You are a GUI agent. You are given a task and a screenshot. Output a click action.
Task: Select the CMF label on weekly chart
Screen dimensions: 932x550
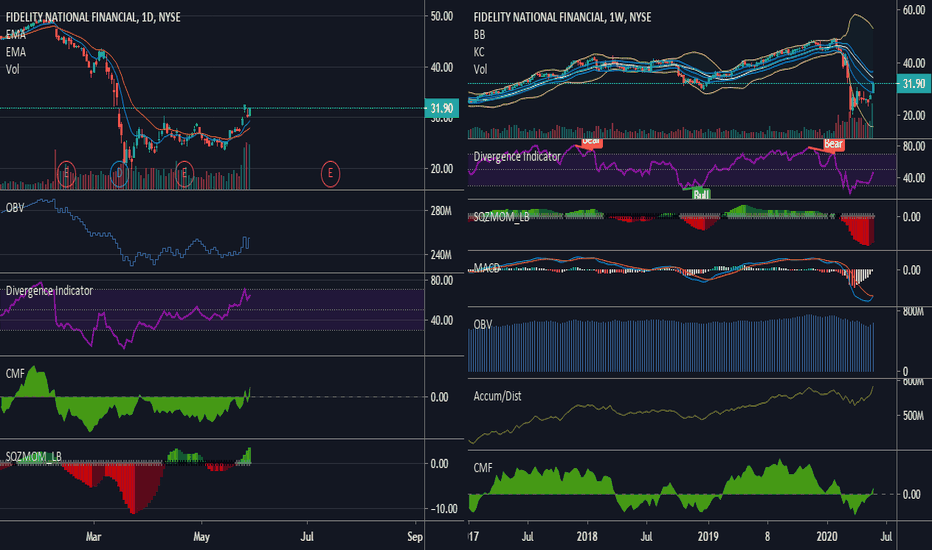[483, 468]
